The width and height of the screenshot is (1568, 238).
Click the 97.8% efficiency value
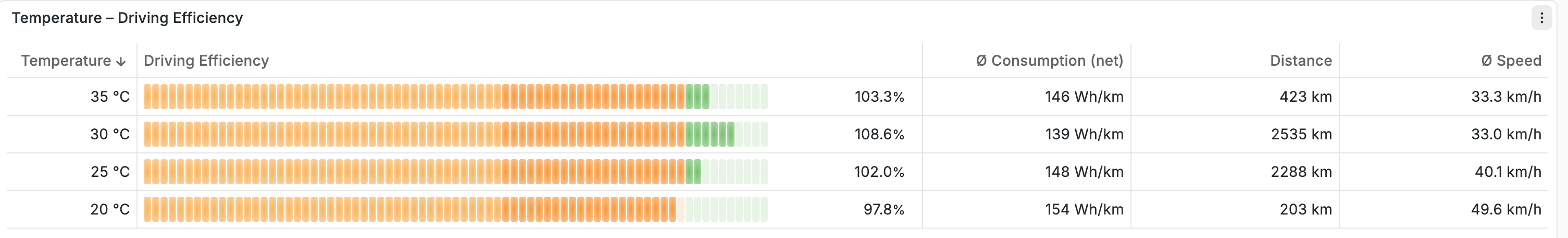point(884,209)
